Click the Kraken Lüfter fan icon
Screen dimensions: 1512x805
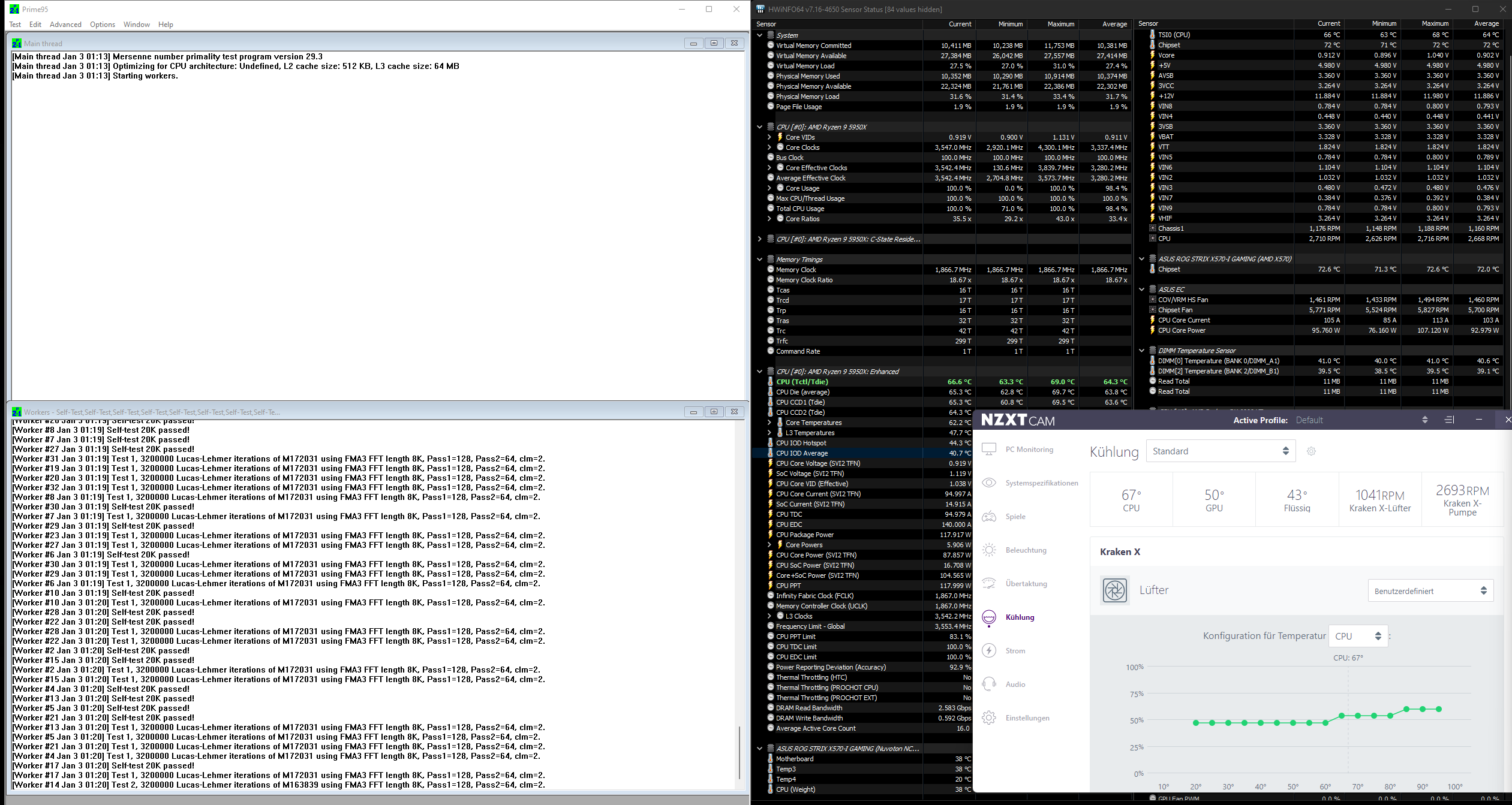(x=1115, y=590)
